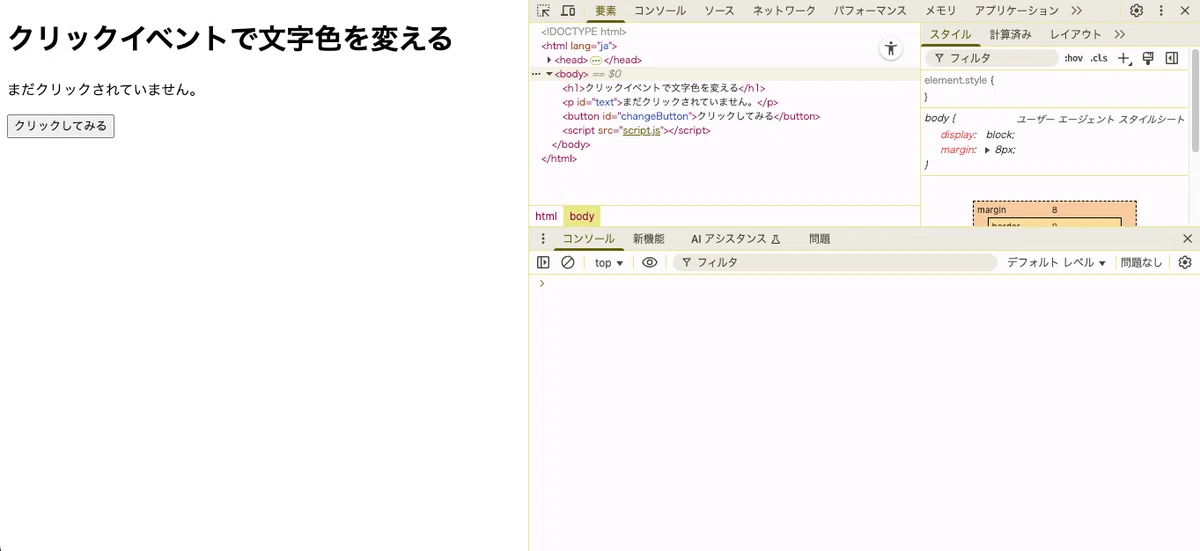This screenshot has height=551, width=1200.
Task: Click the クリックしてみる page button
Action: click(60, 126)
